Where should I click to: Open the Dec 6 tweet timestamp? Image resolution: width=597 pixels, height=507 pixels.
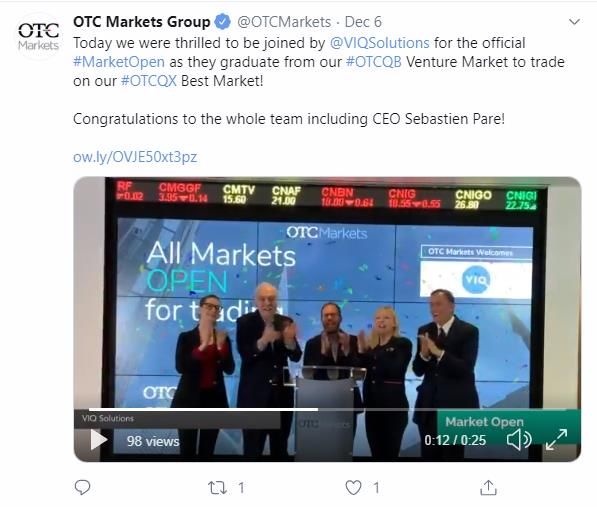(x=363, y=22)
